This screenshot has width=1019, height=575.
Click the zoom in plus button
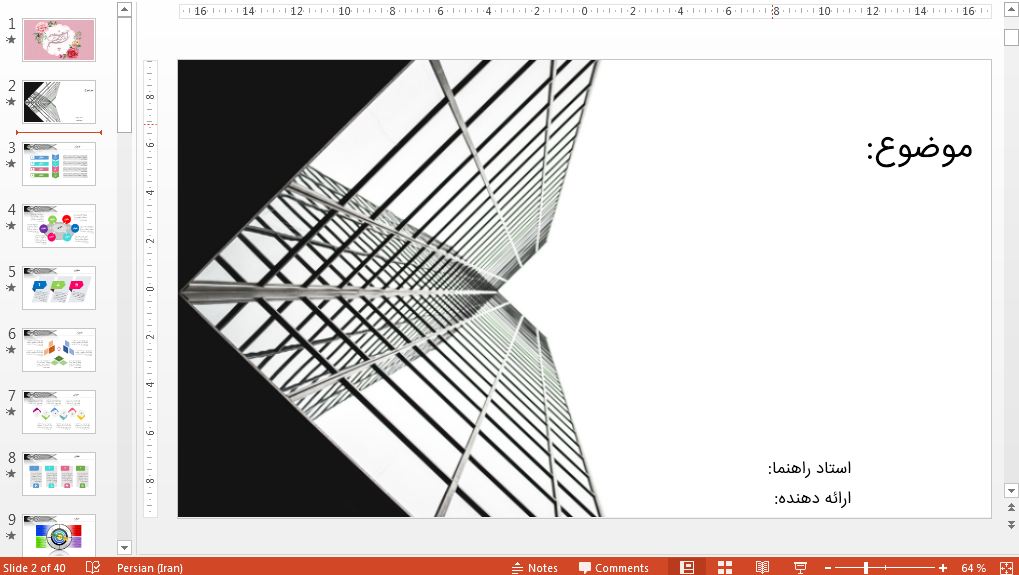[942, 567]
